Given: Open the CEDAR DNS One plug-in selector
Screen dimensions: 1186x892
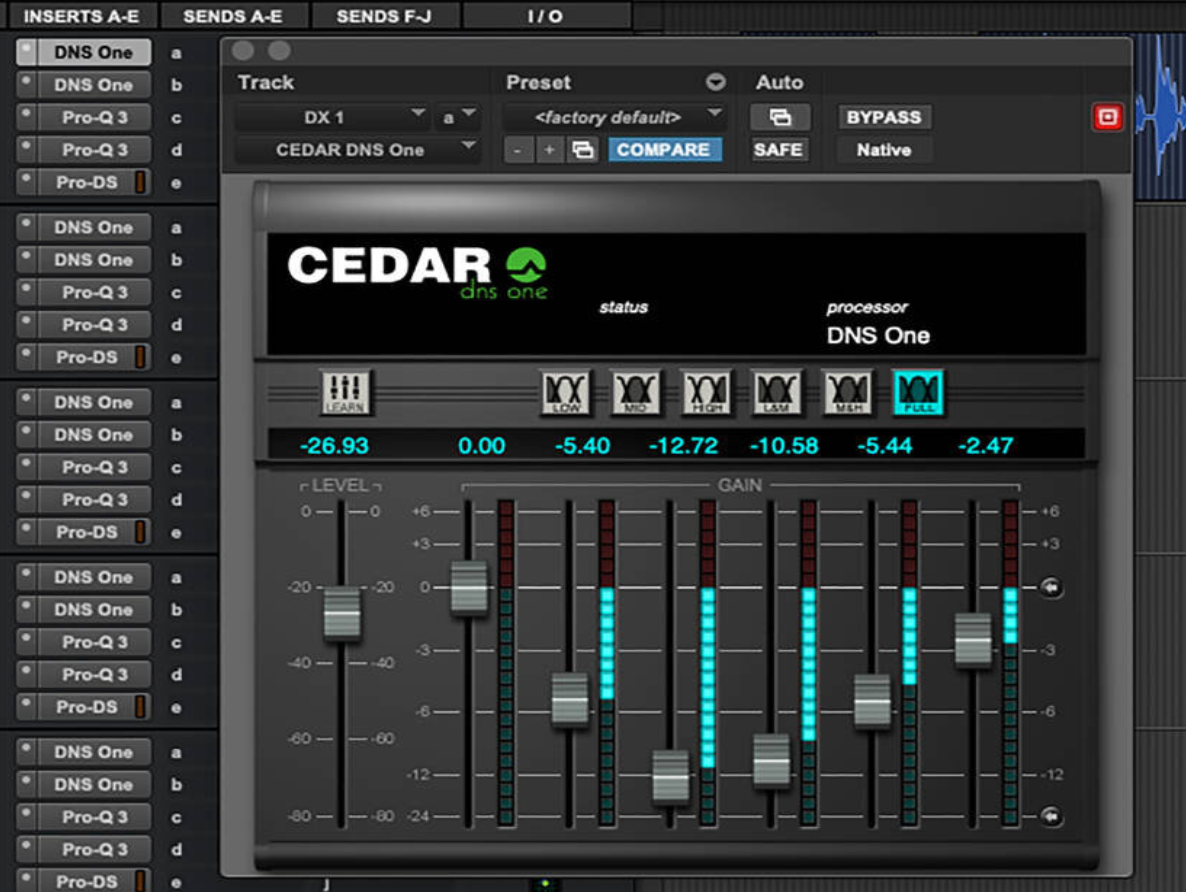Looking at the screenshot, I should (x=357, y=150).
